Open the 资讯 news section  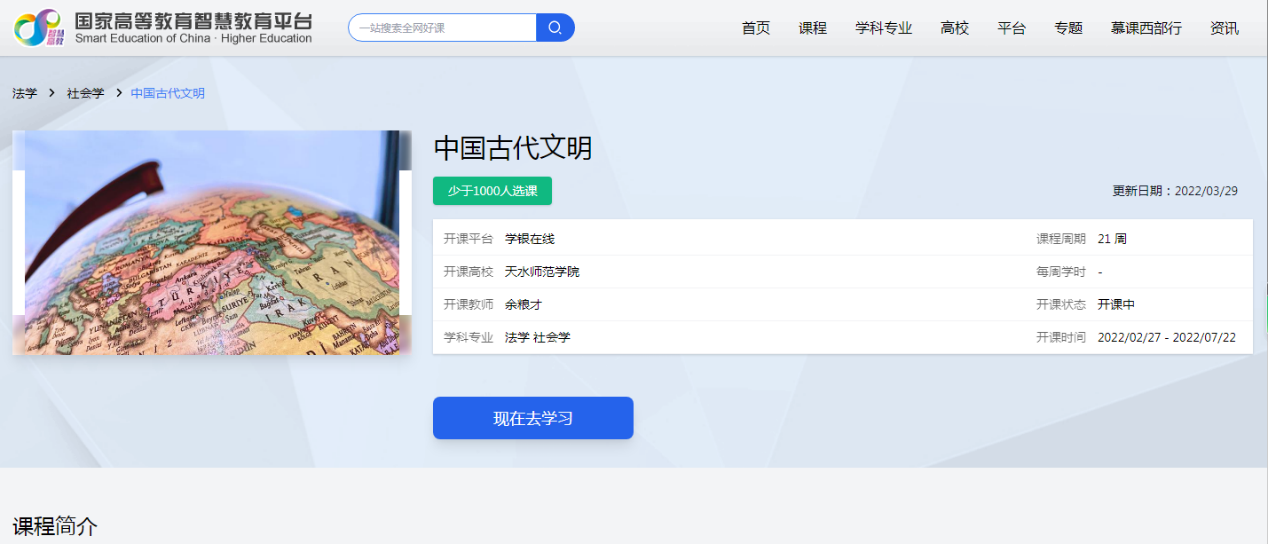tap(1224, 28)
